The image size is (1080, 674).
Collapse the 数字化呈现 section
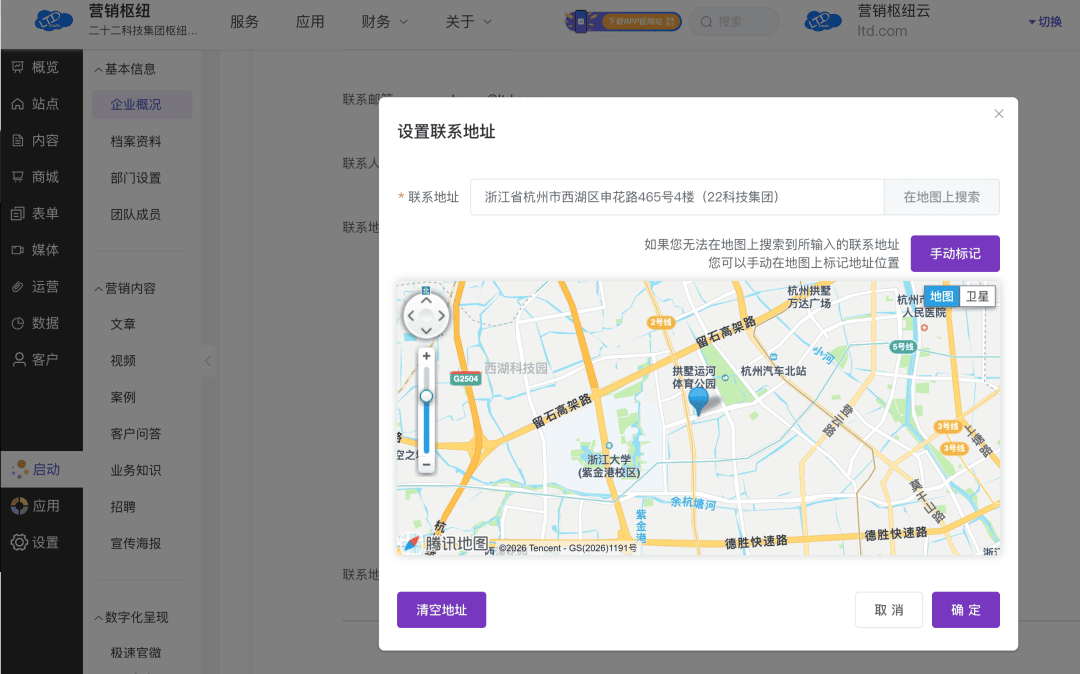(x=131, y=618)
